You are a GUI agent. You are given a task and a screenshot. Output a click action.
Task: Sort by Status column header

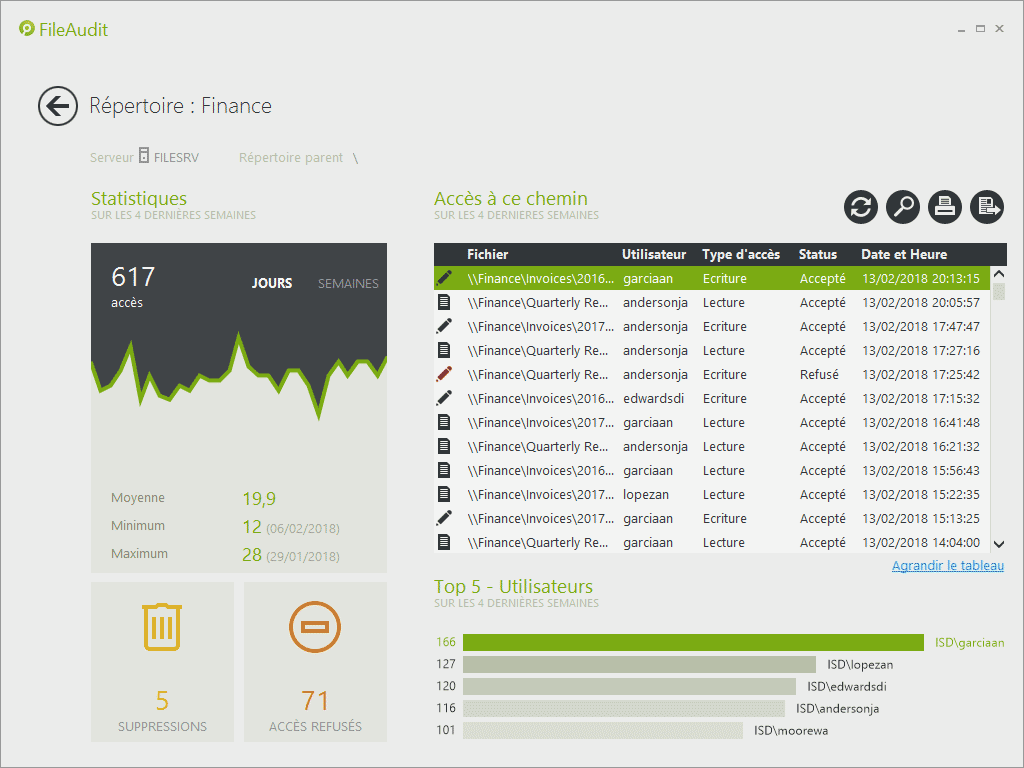(818, 254)
